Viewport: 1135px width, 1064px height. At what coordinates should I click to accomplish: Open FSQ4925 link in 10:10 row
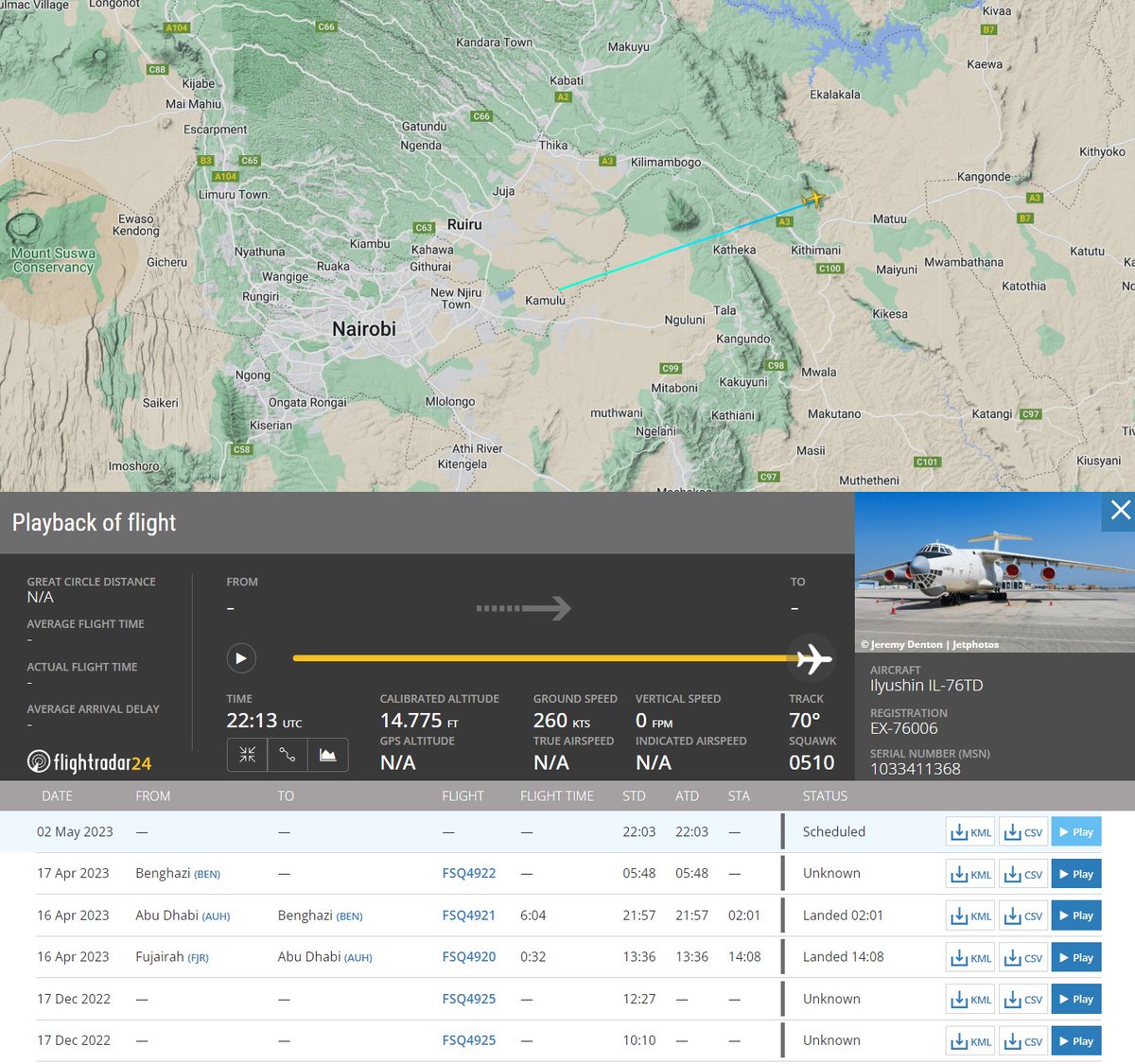click(469, 1039)
